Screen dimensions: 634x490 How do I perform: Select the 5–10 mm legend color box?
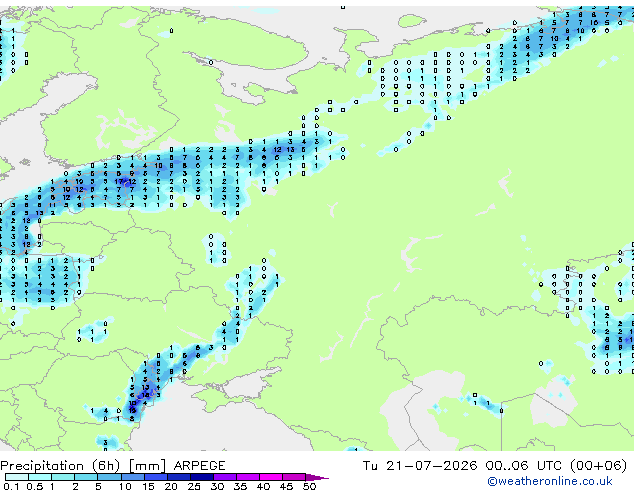point(109,477)
